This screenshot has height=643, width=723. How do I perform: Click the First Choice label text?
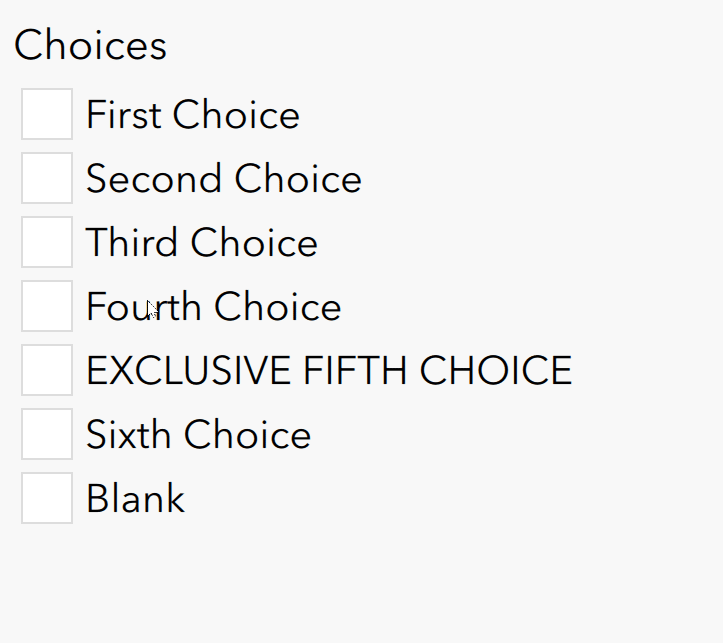click(192, 115)
